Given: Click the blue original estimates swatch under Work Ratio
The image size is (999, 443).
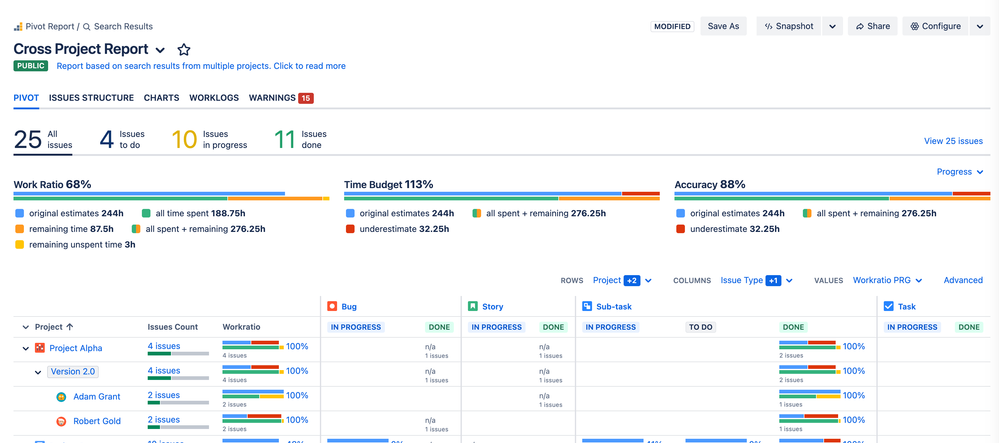Looking at the screenshot, I should [19, 214].
